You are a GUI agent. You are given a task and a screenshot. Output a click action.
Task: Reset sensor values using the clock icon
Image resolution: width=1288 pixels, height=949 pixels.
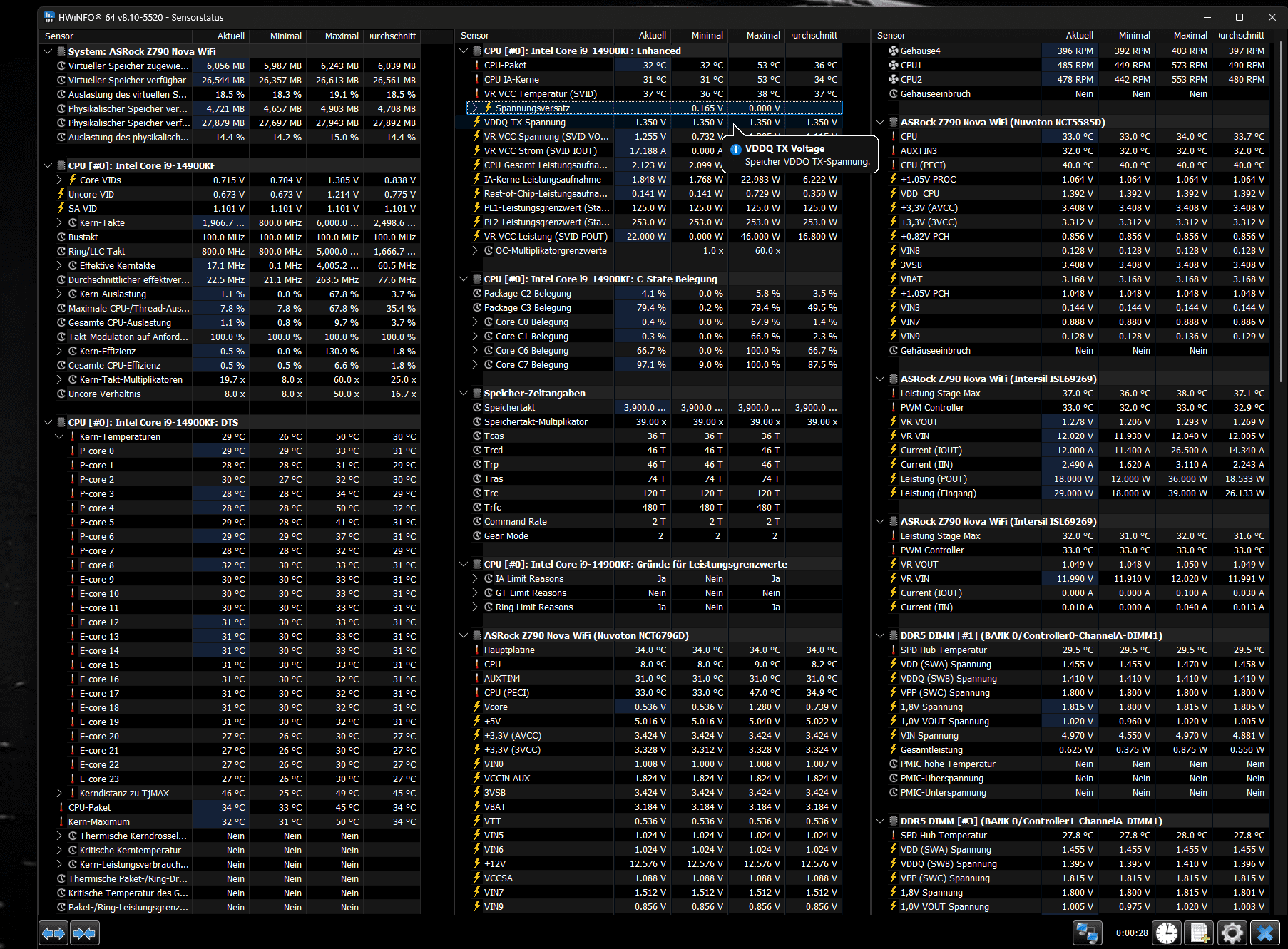tap(1167, 933)
